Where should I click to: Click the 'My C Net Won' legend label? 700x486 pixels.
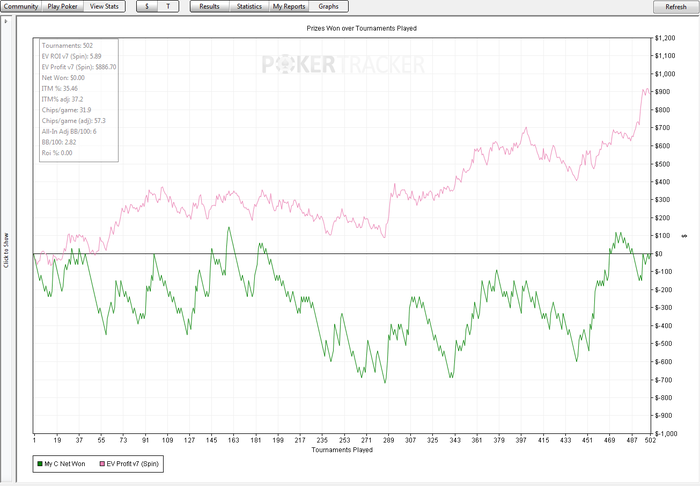point(65,464)
